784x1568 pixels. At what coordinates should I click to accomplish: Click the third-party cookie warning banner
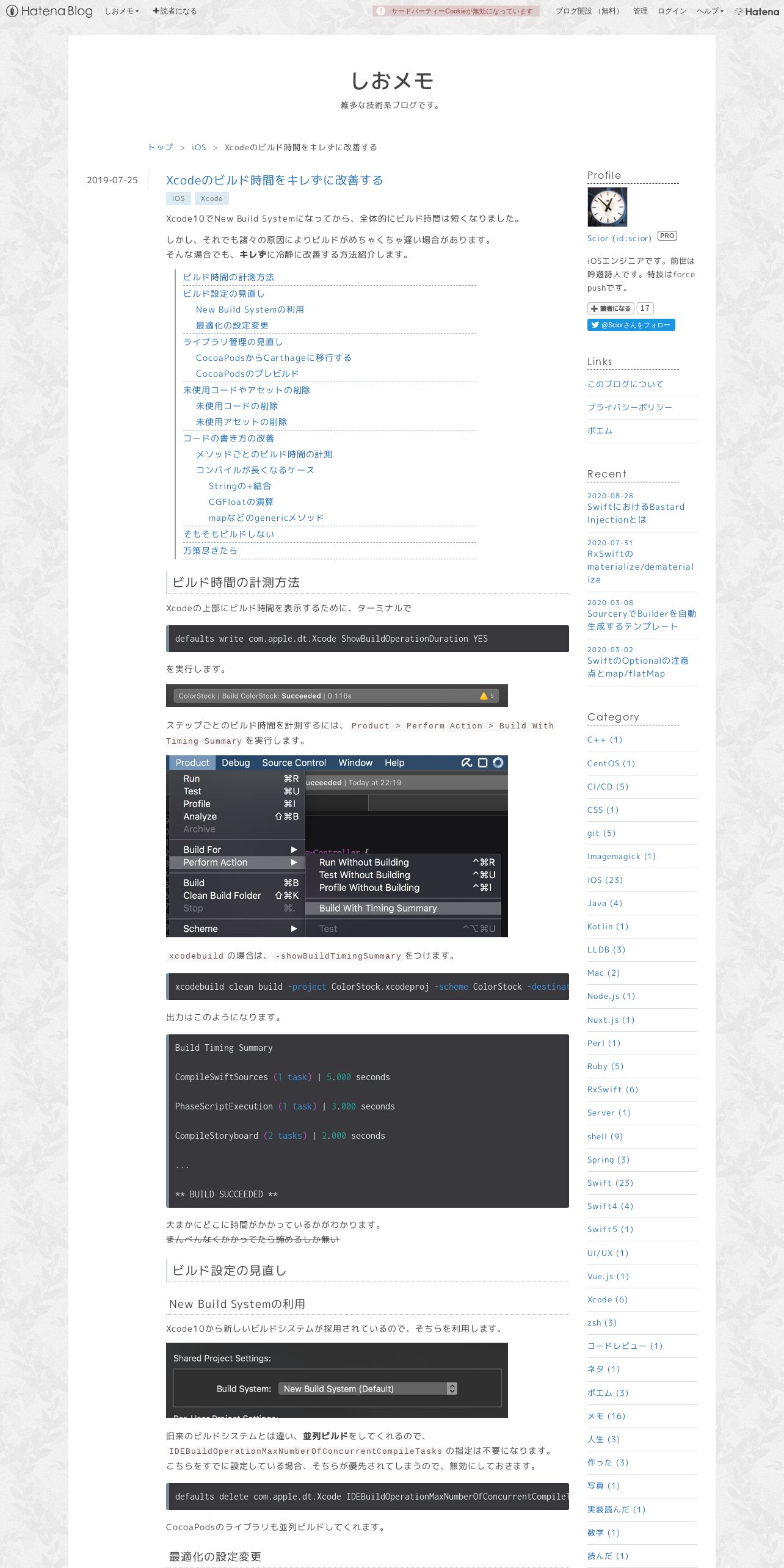[x=456, y=11]
